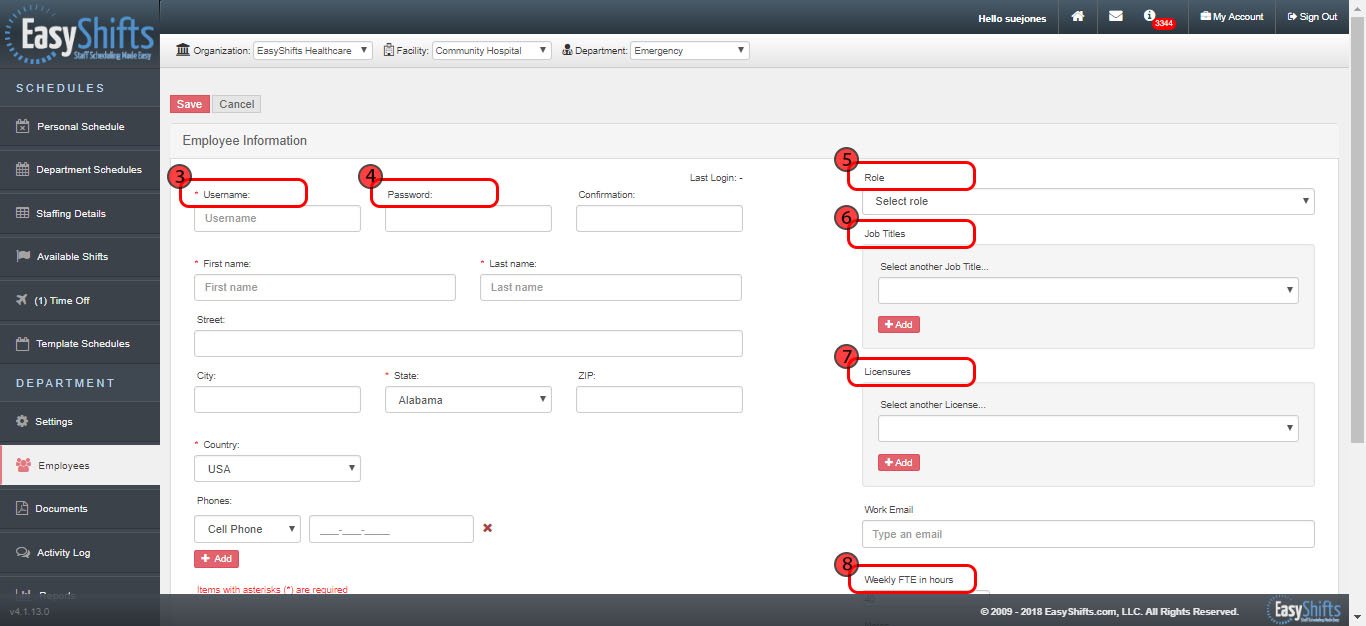Click the Facility hospital icon
This screenshot has height=626, width=1366.
389,50
